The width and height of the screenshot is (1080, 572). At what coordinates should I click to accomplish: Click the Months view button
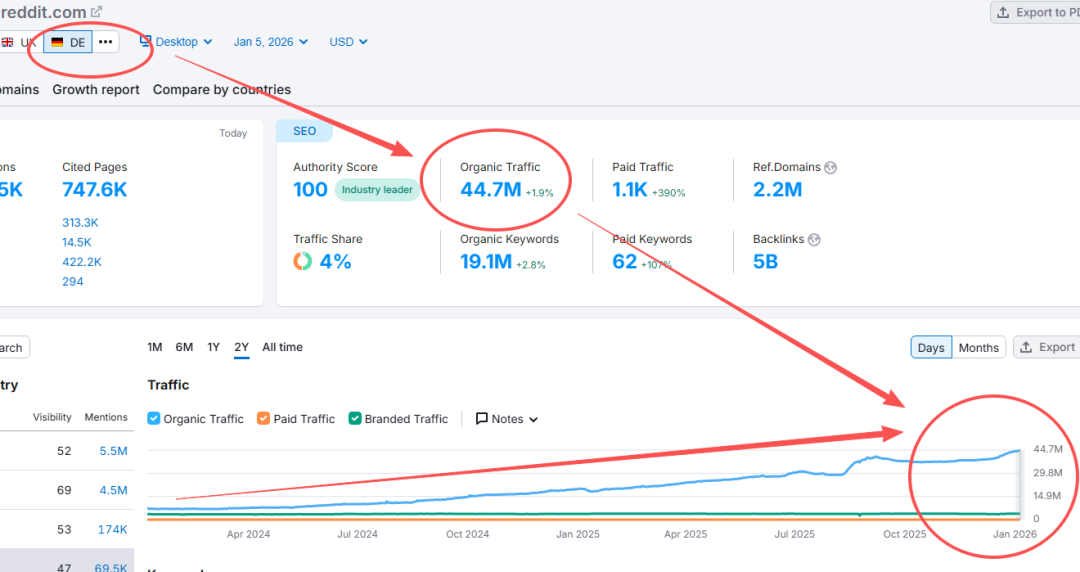979,347
